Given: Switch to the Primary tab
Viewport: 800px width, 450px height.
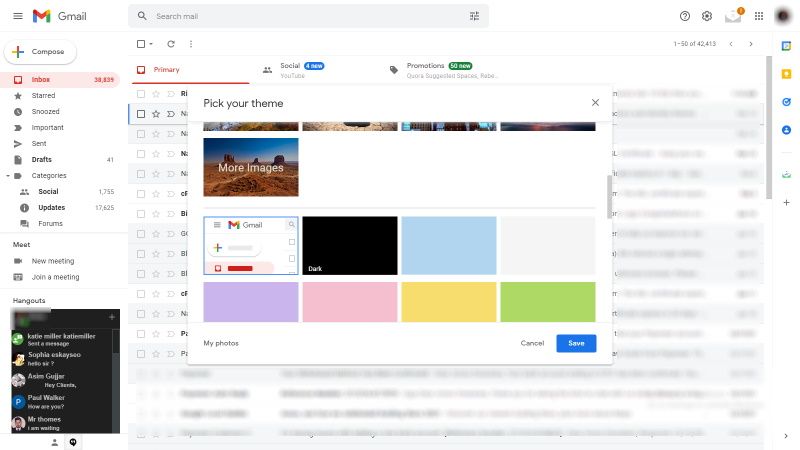Looking at the screenshot, I should coord(191,70).
